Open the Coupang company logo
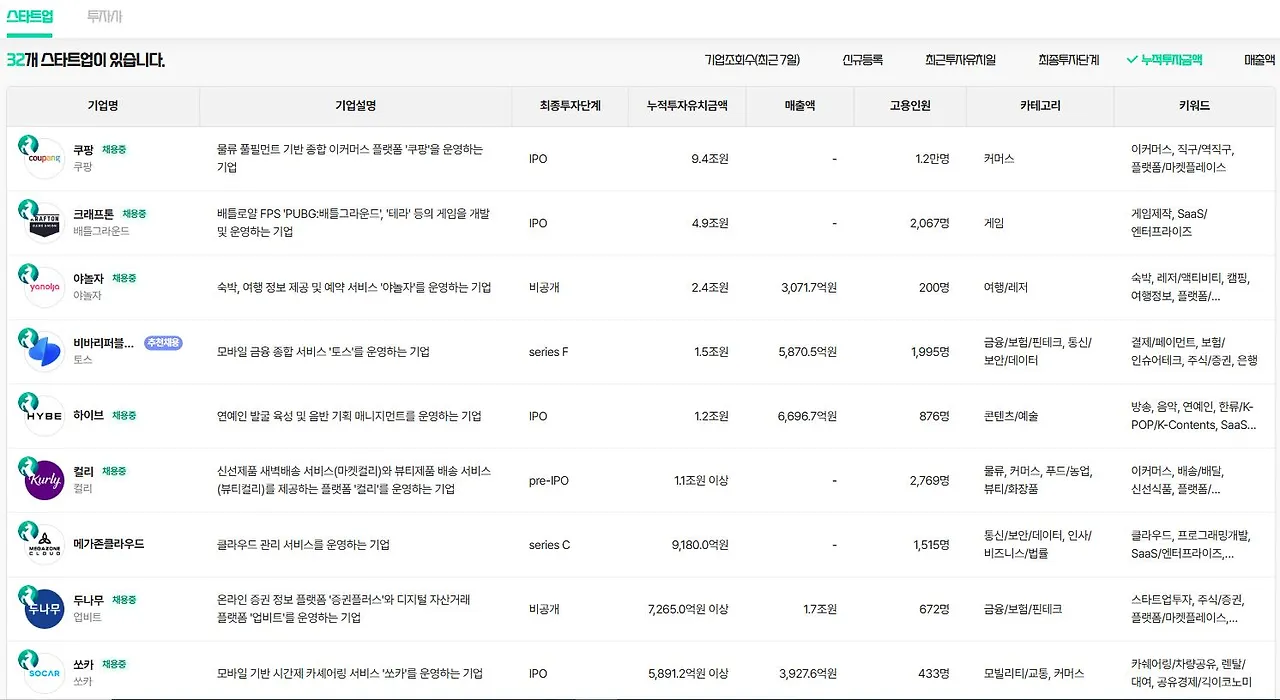Image resolution: width=1280 pixels, height=700 pixels. 44,159
